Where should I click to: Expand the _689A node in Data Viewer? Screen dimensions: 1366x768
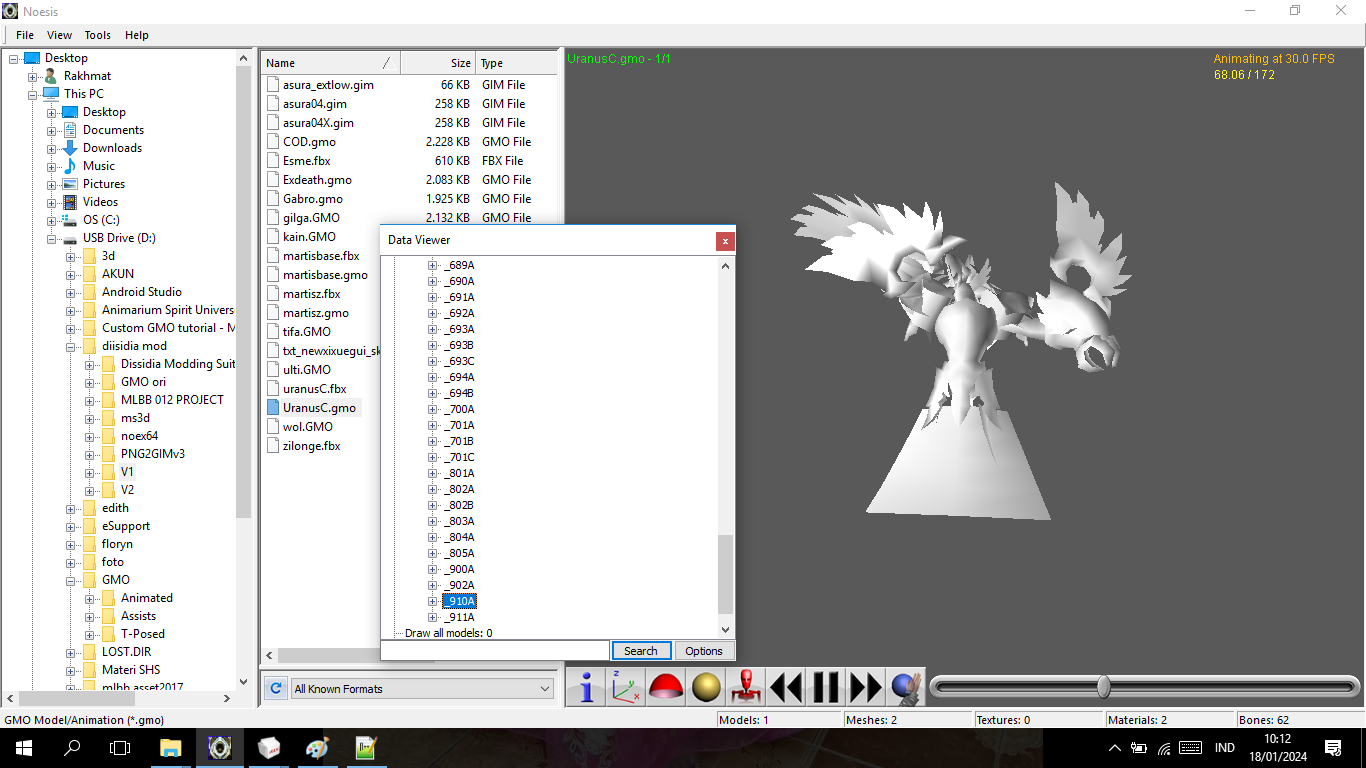pyautogui.click(x=433, y=265)
